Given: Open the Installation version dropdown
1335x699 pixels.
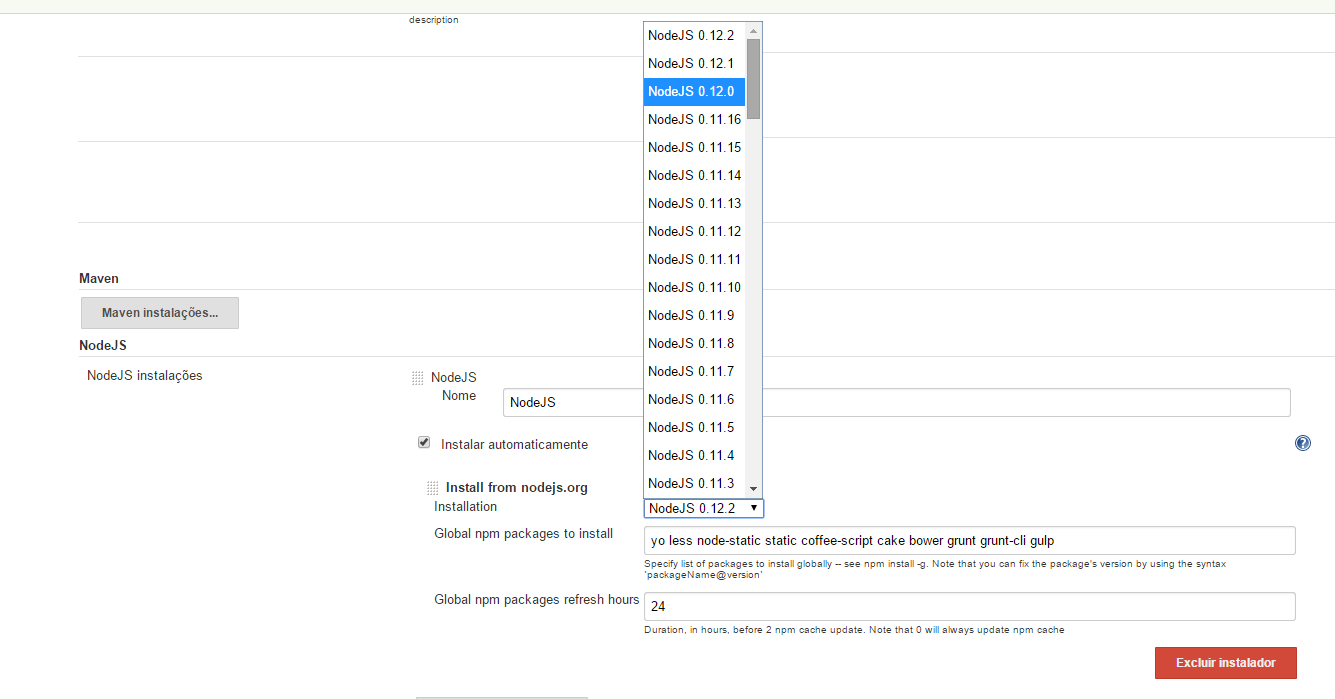Looking at the screenshot, I should tap(703, 508).
